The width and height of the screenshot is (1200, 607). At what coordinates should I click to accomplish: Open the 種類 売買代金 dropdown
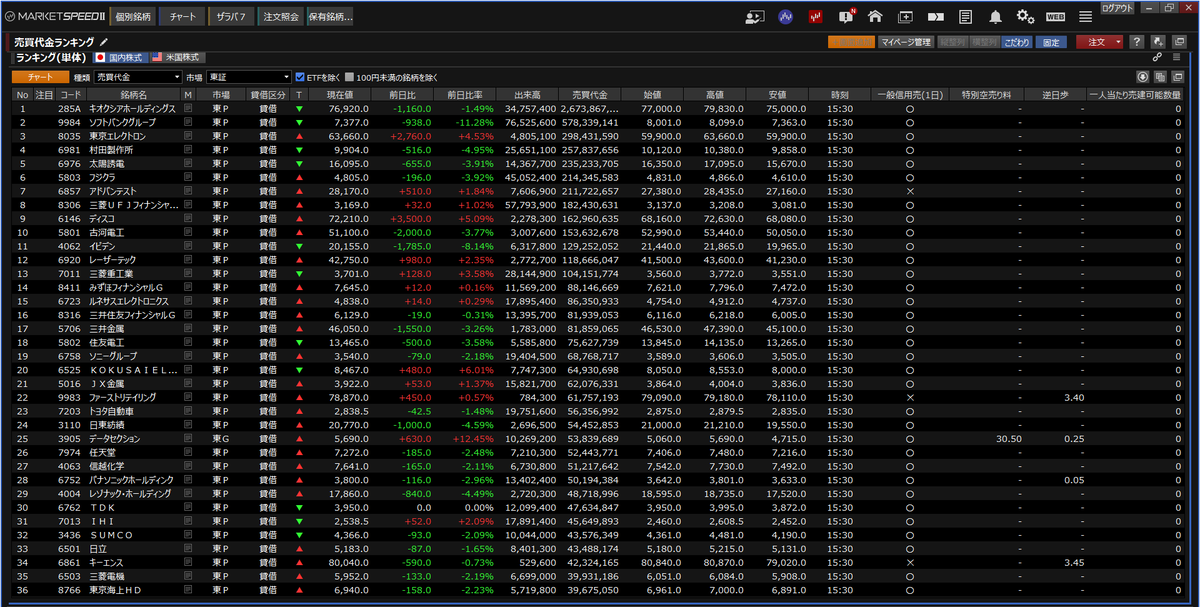pyautogui.click(x=137, y=77)
